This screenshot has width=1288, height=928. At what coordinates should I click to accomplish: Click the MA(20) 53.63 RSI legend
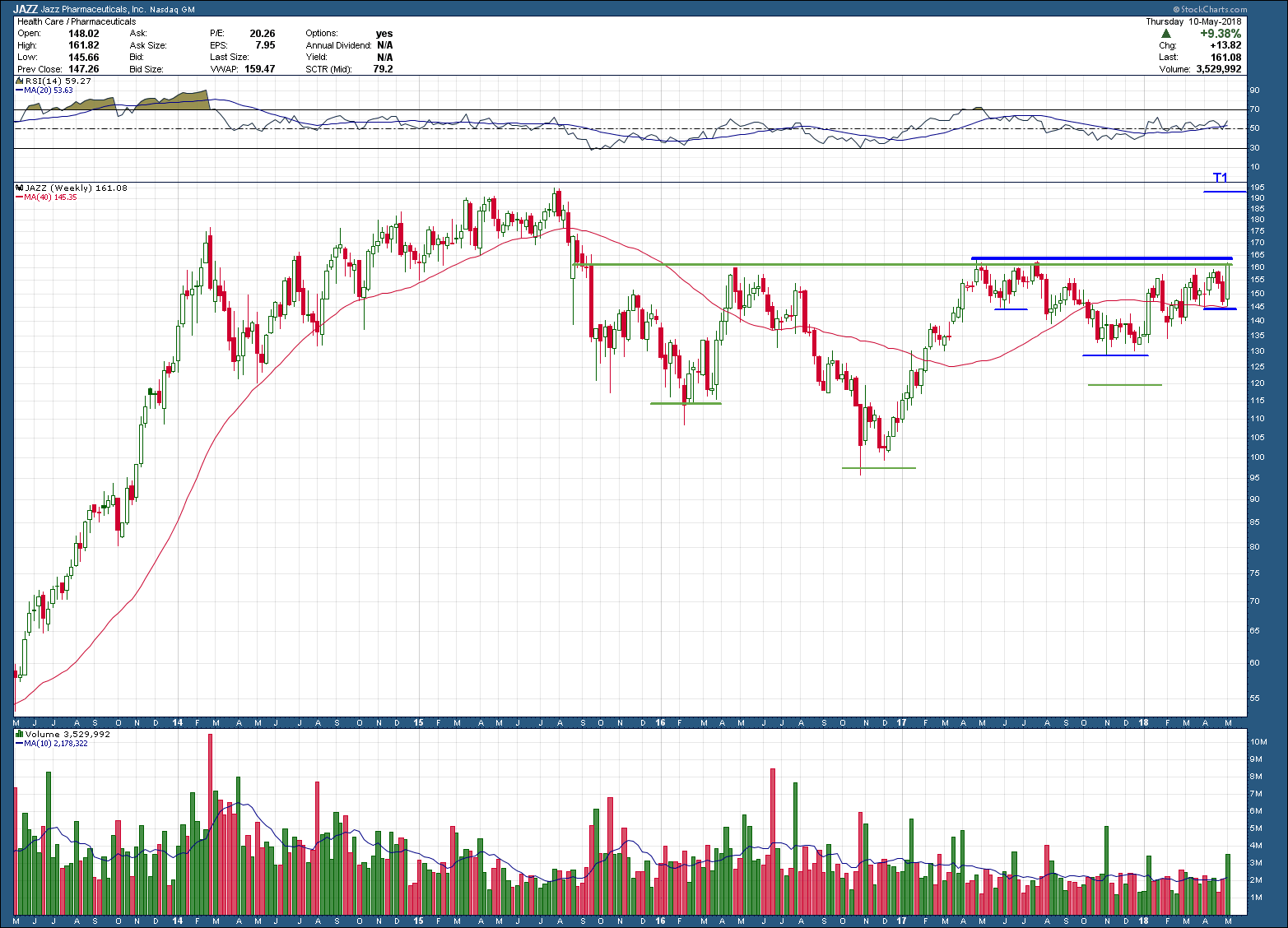coord(48,90)
